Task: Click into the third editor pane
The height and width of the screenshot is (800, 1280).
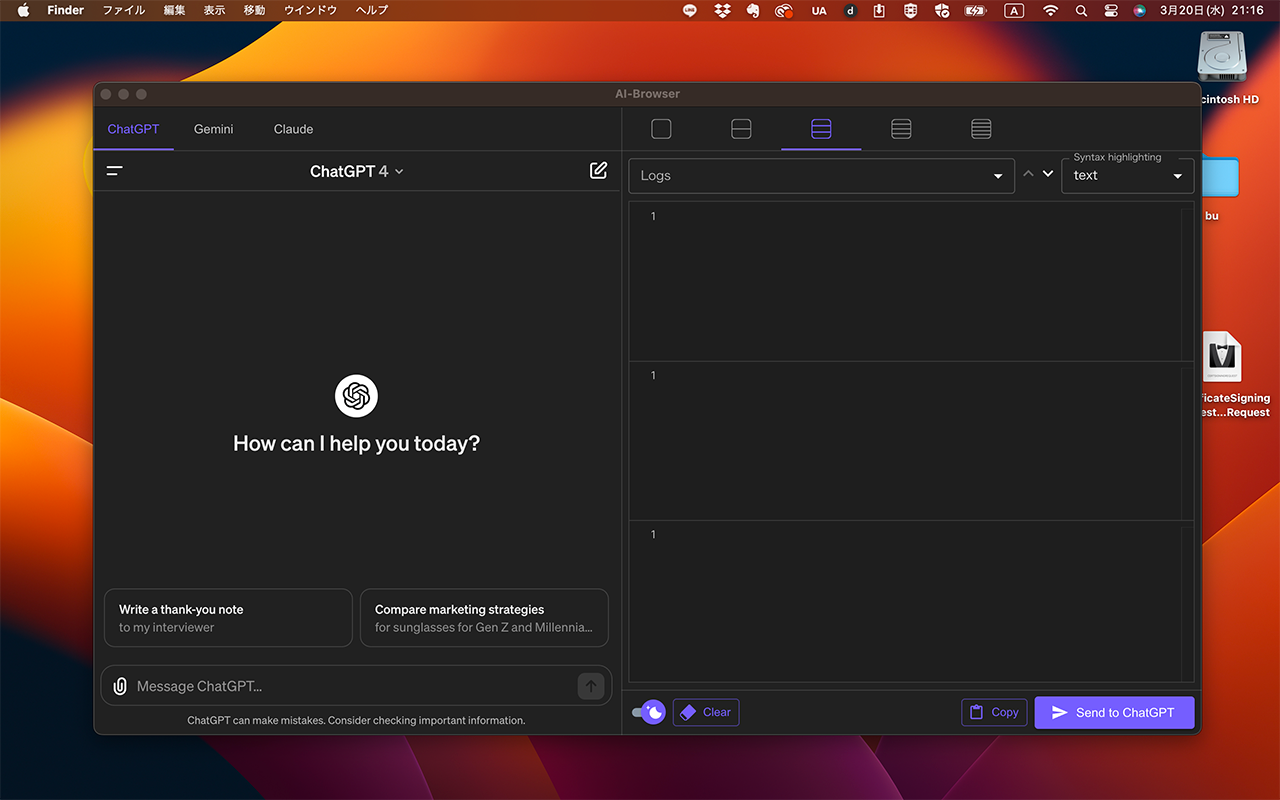Action: click(910, 602)
